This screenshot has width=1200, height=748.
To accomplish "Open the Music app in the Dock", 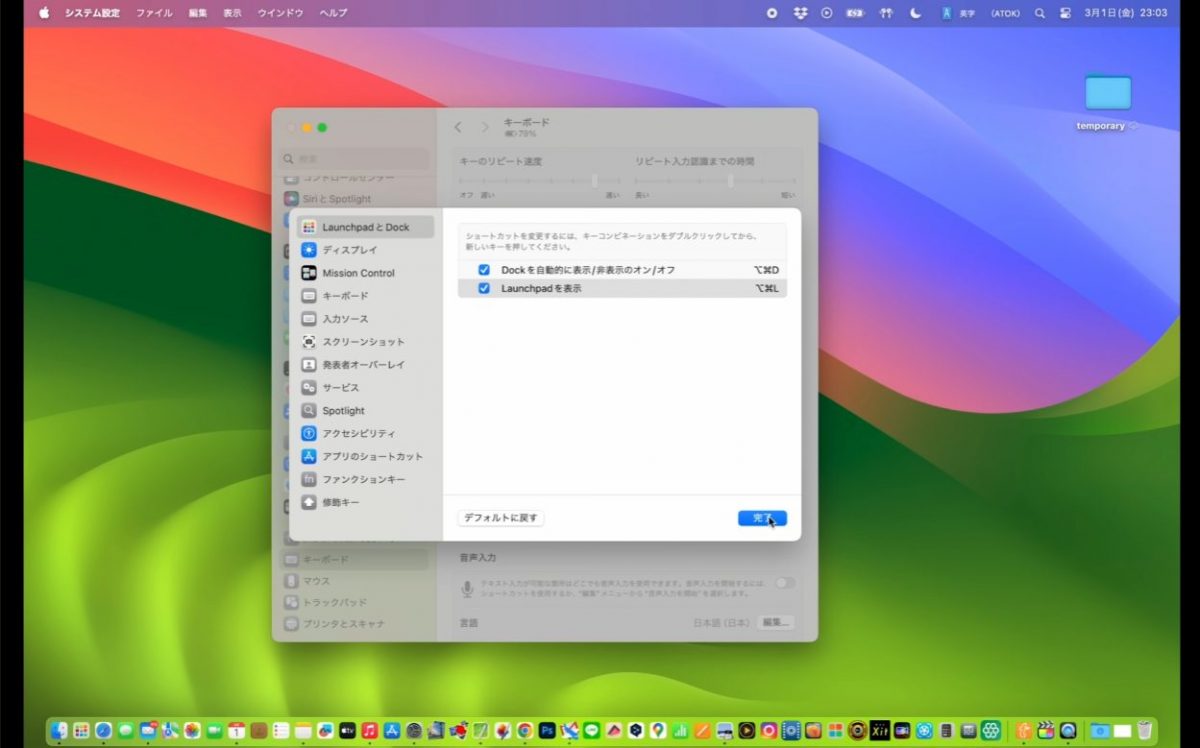I will [x=370, y=731].
